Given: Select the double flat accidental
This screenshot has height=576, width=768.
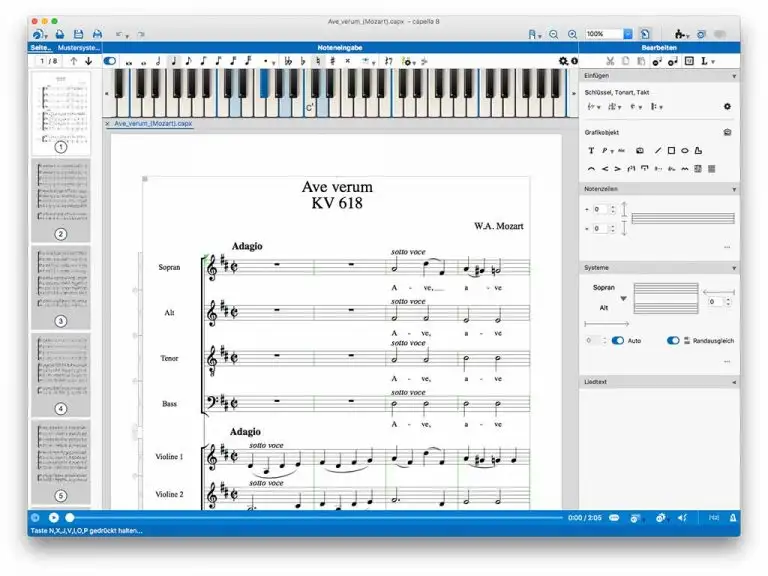Looking at the screenshot, I should tap(288, 61).
